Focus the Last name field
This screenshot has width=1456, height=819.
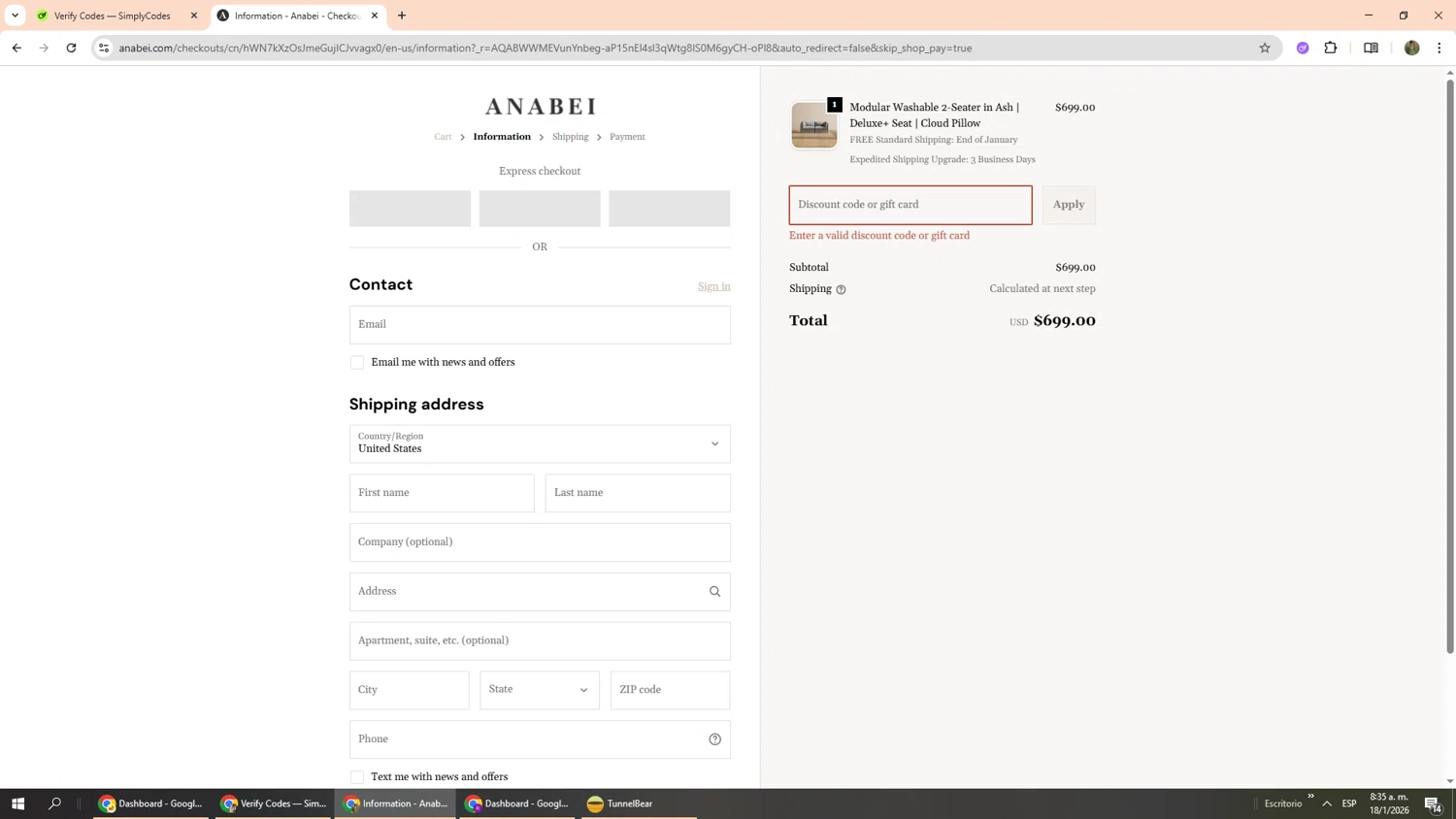(x=638, y=493)
